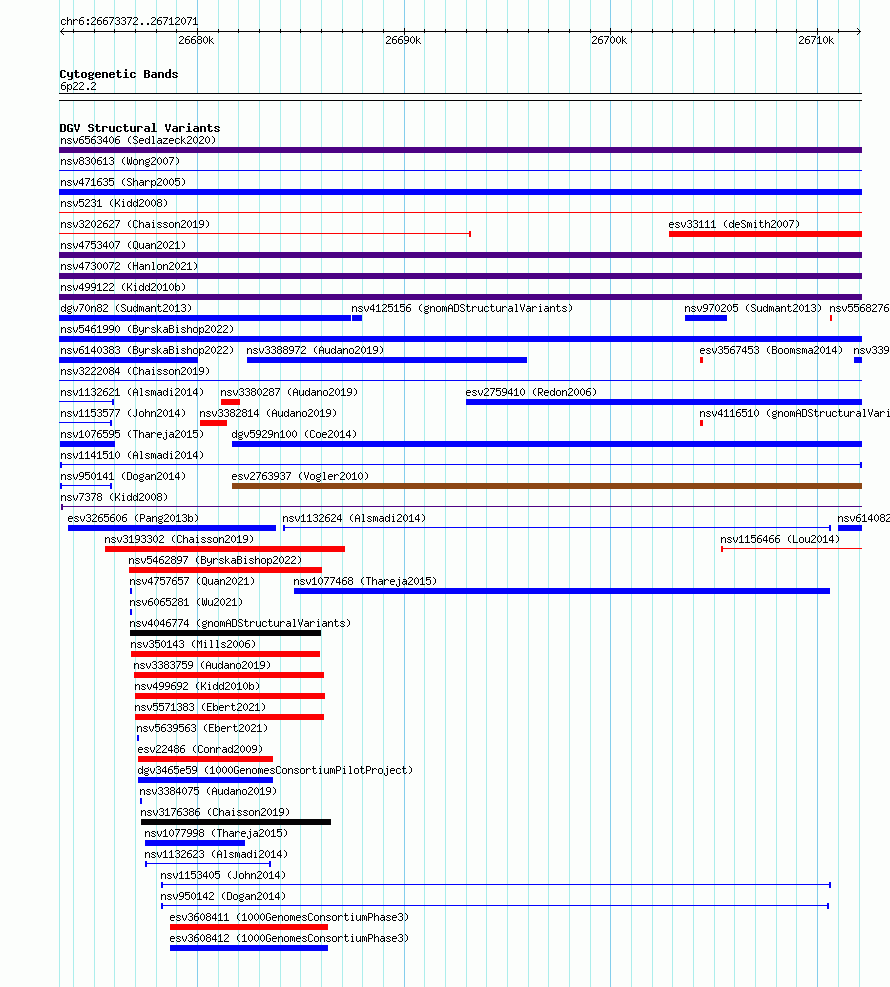The image size is (890, 987).
Task: Select nsv4757657 (Quan2021) label
Action: [x=192, y=582]
